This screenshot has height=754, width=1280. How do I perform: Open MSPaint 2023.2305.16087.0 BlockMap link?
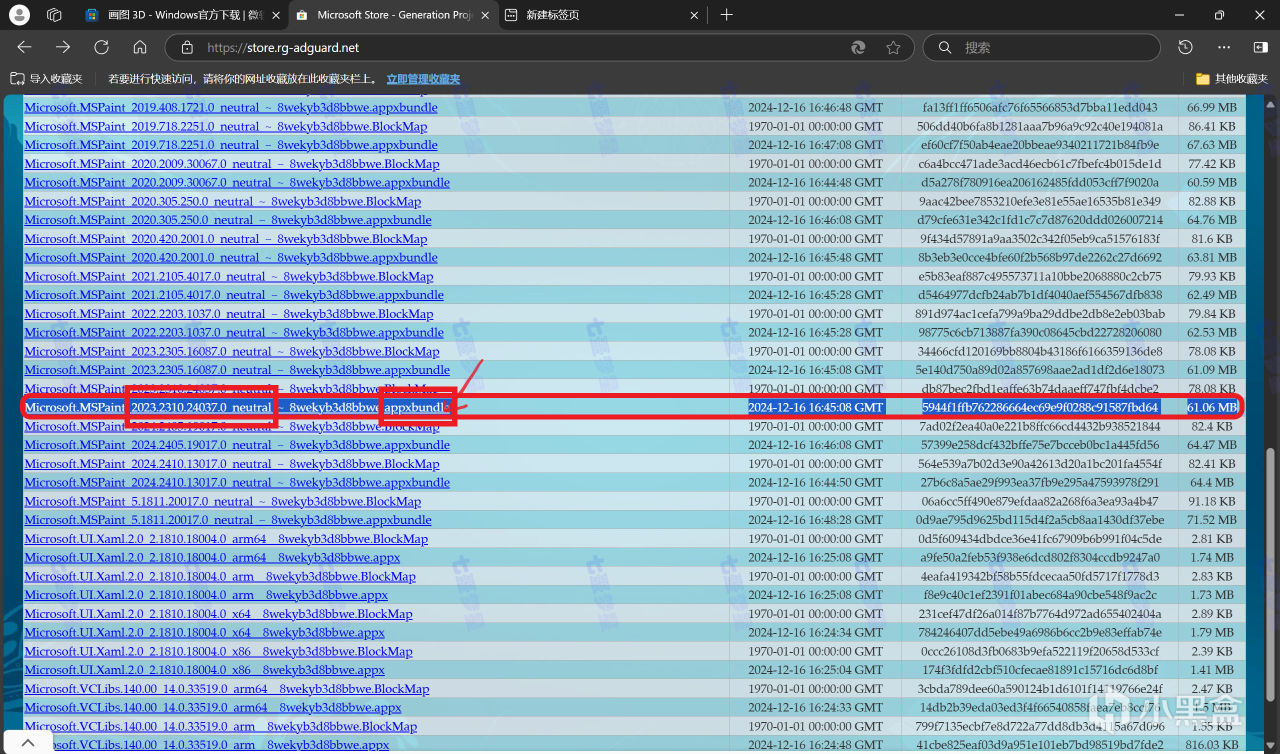pyautogui.click(x=232, y=352)
